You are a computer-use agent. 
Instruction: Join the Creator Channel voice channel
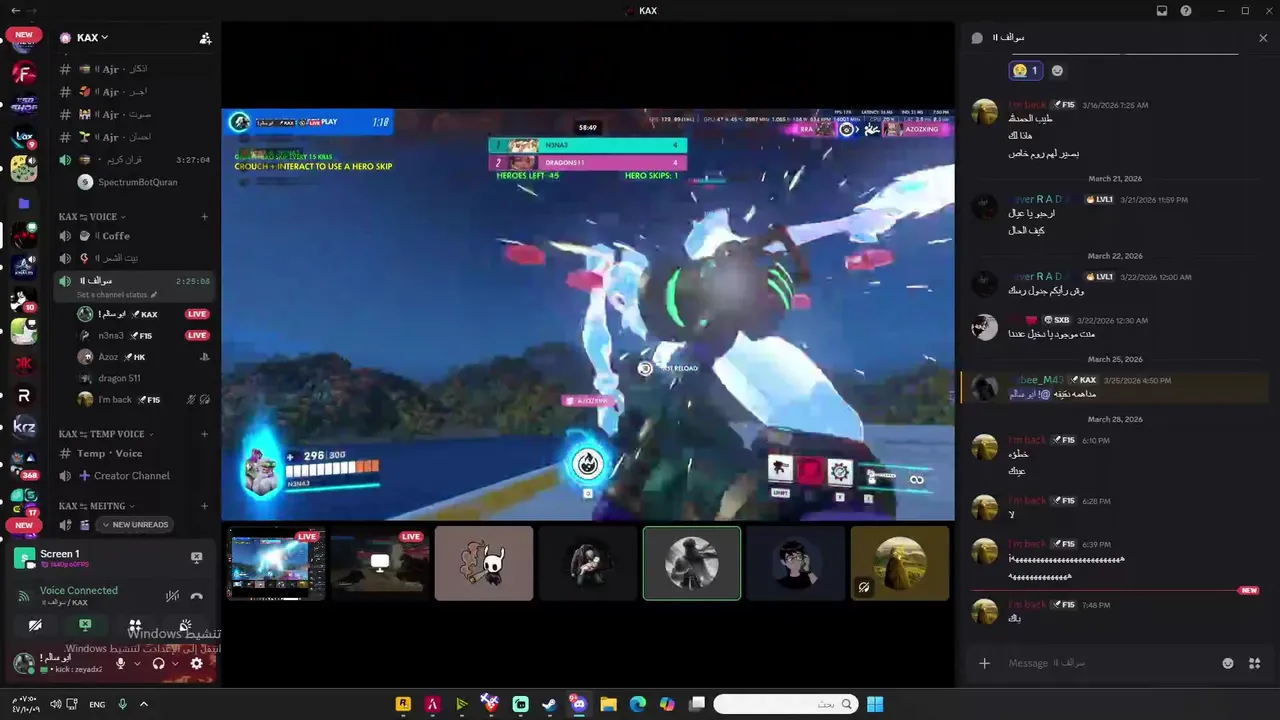click(x=135, y=476)
